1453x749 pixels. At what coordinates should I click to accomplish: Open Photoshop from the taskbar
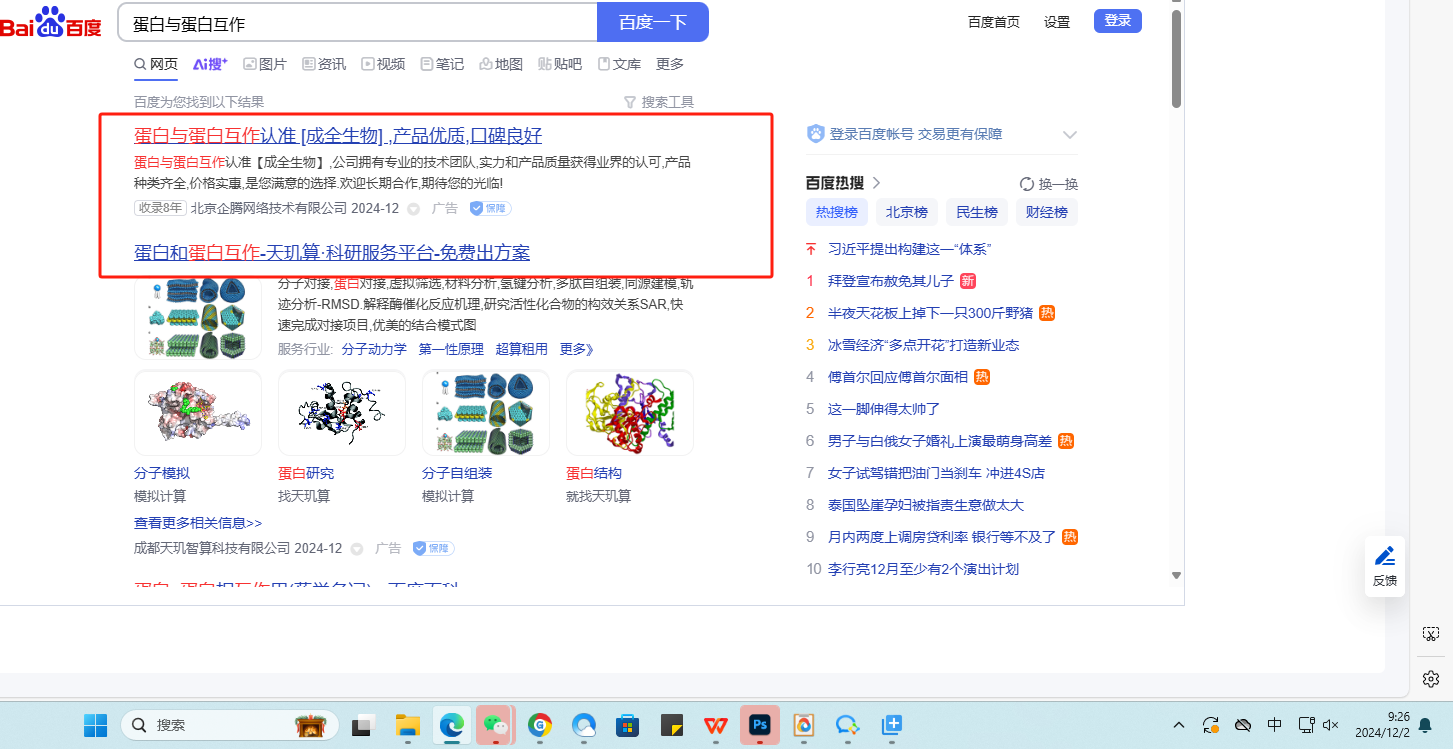pos(759,725)
